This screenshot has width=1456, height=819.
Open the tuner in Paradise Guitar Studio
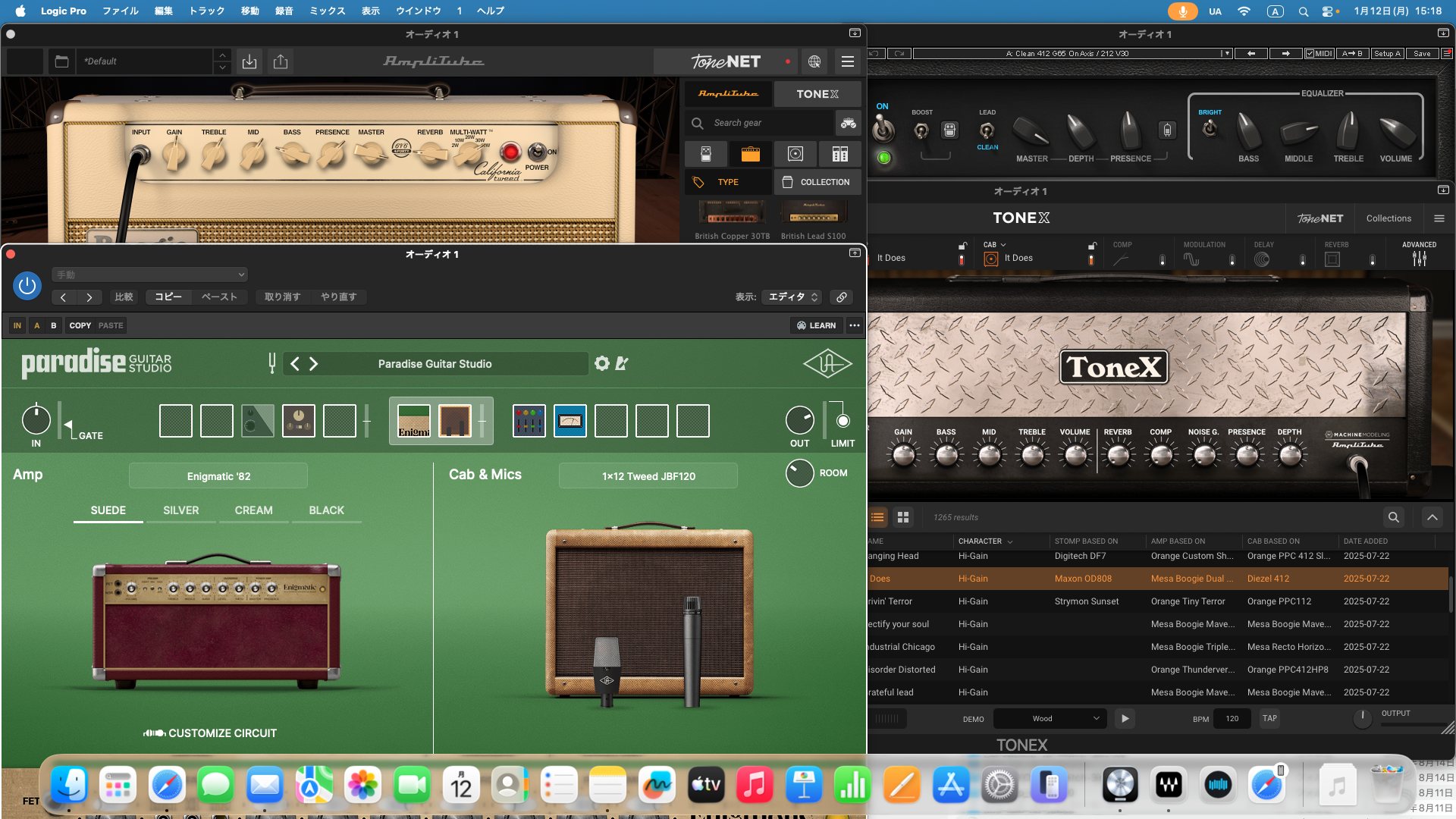[x=271, y=363]
